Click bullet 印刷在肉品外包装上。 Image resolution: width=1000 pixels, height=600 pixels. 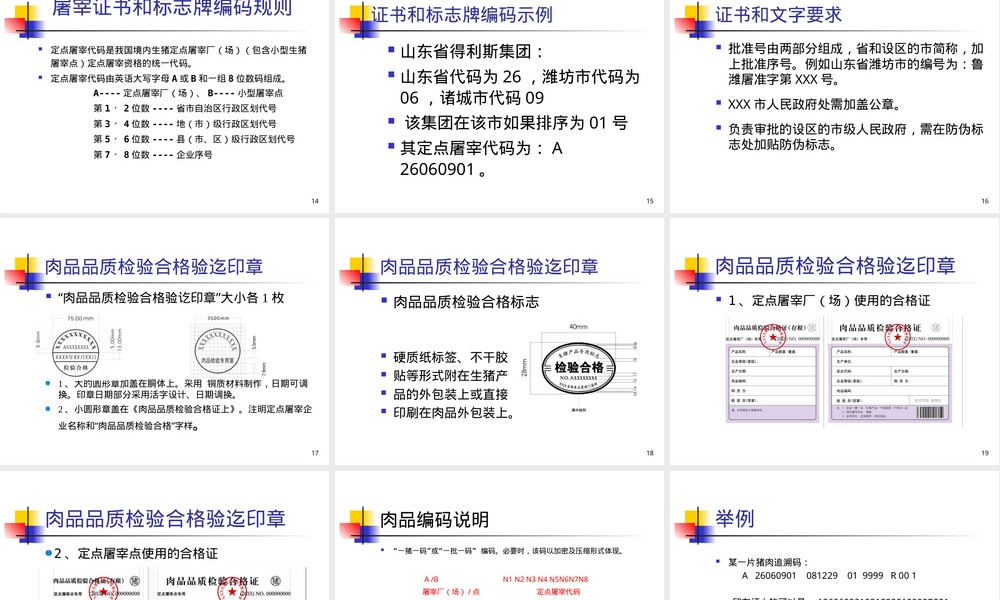click(x=453, y=413)
